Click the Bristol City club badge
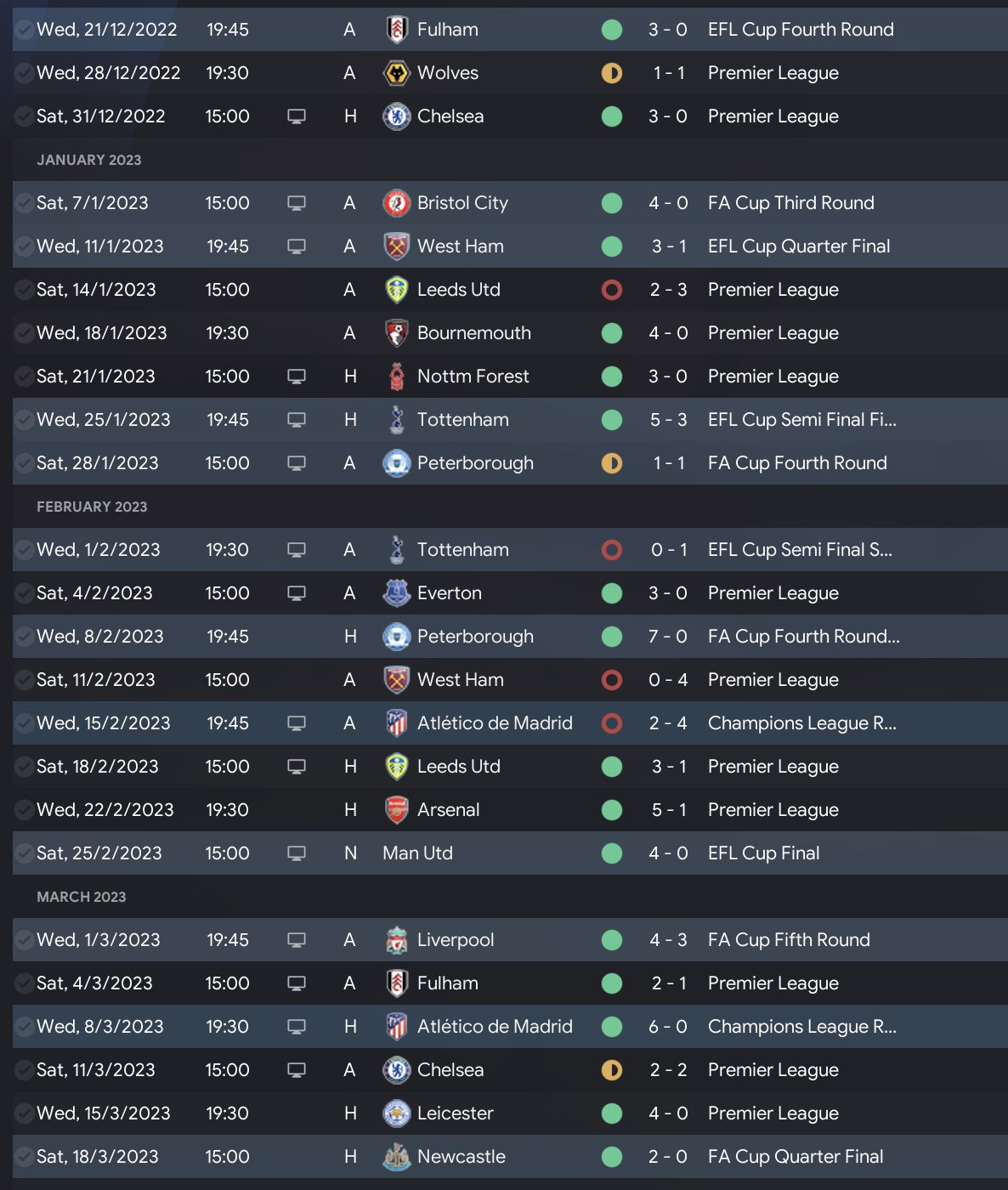 pos(396,203)
